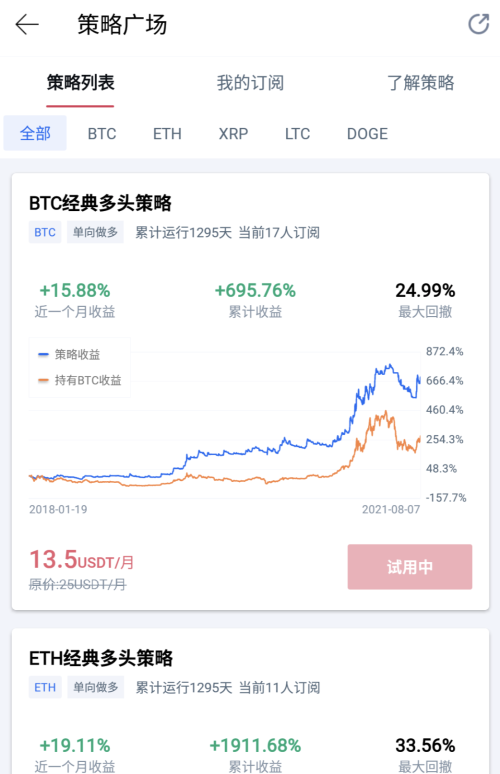Switch to 我的订阅 tab
The image size is (500, 774).
[x=250, y=82]
